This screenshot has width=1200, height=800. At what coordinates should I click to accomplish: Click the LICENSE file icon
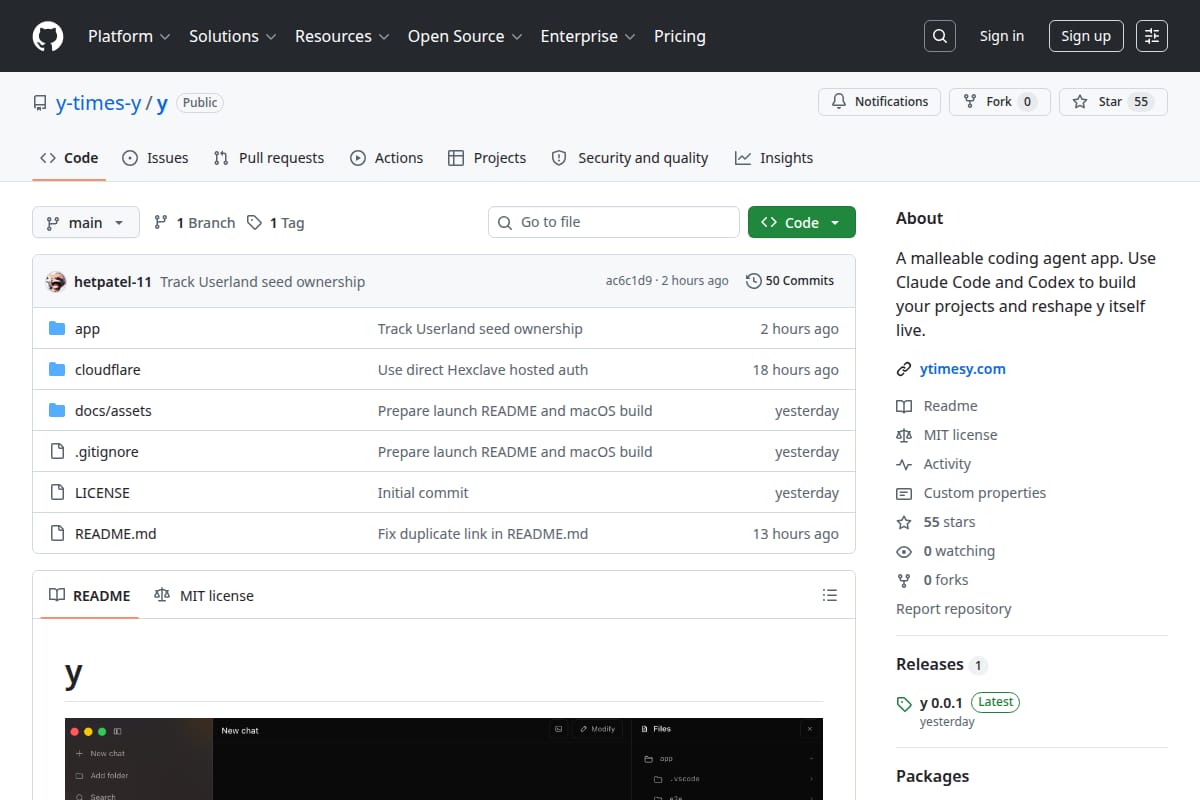[57, 493]
